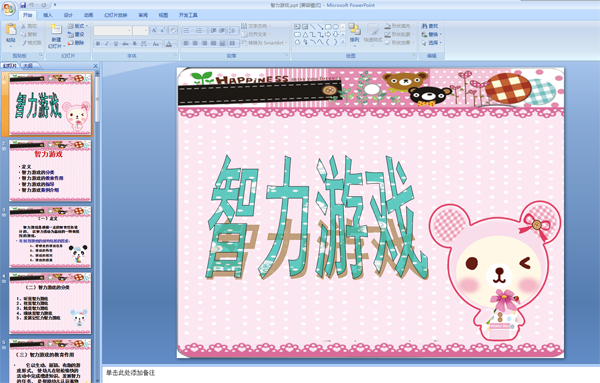Toggle underline formatting
Screen dimensions: 600x383
click(x=116, y=44)
